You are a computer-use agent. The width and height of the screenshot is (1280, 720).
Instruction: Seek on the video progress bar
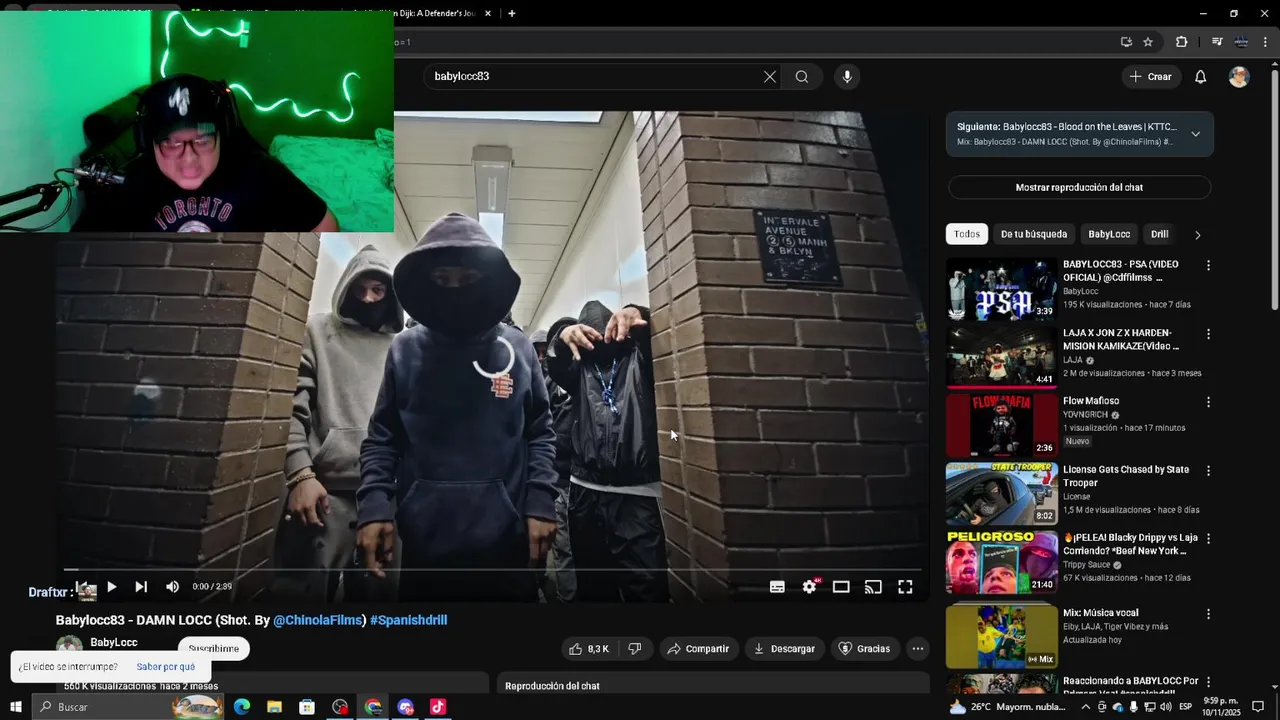(492, 569)
